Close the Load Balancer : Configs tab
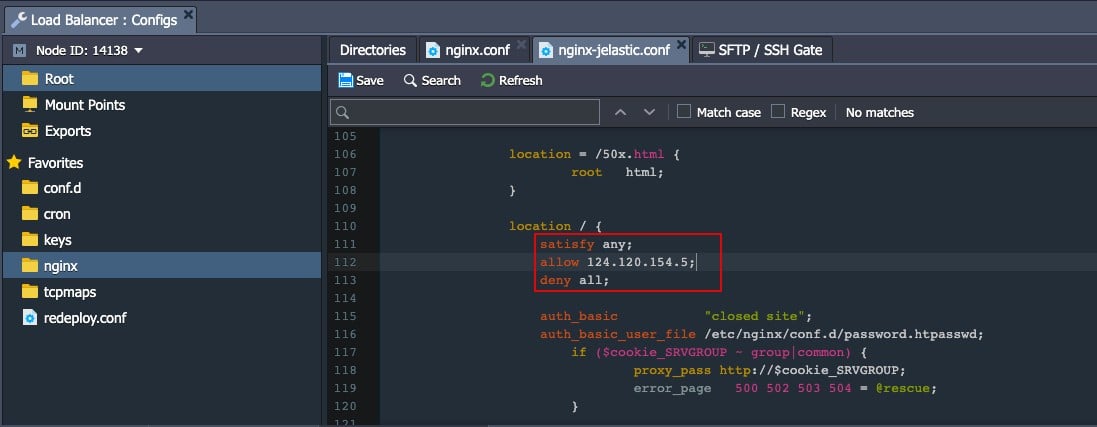Viewport: 1097px width, 427px height. [188, 14]
